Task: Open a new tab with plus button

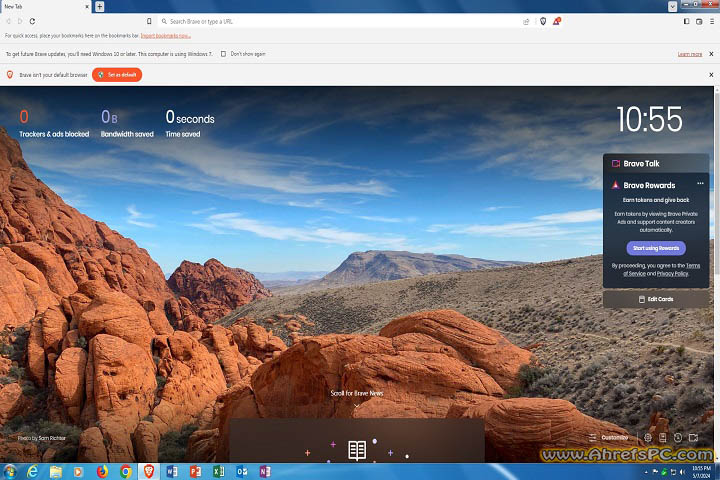Action: pos(100,6)
